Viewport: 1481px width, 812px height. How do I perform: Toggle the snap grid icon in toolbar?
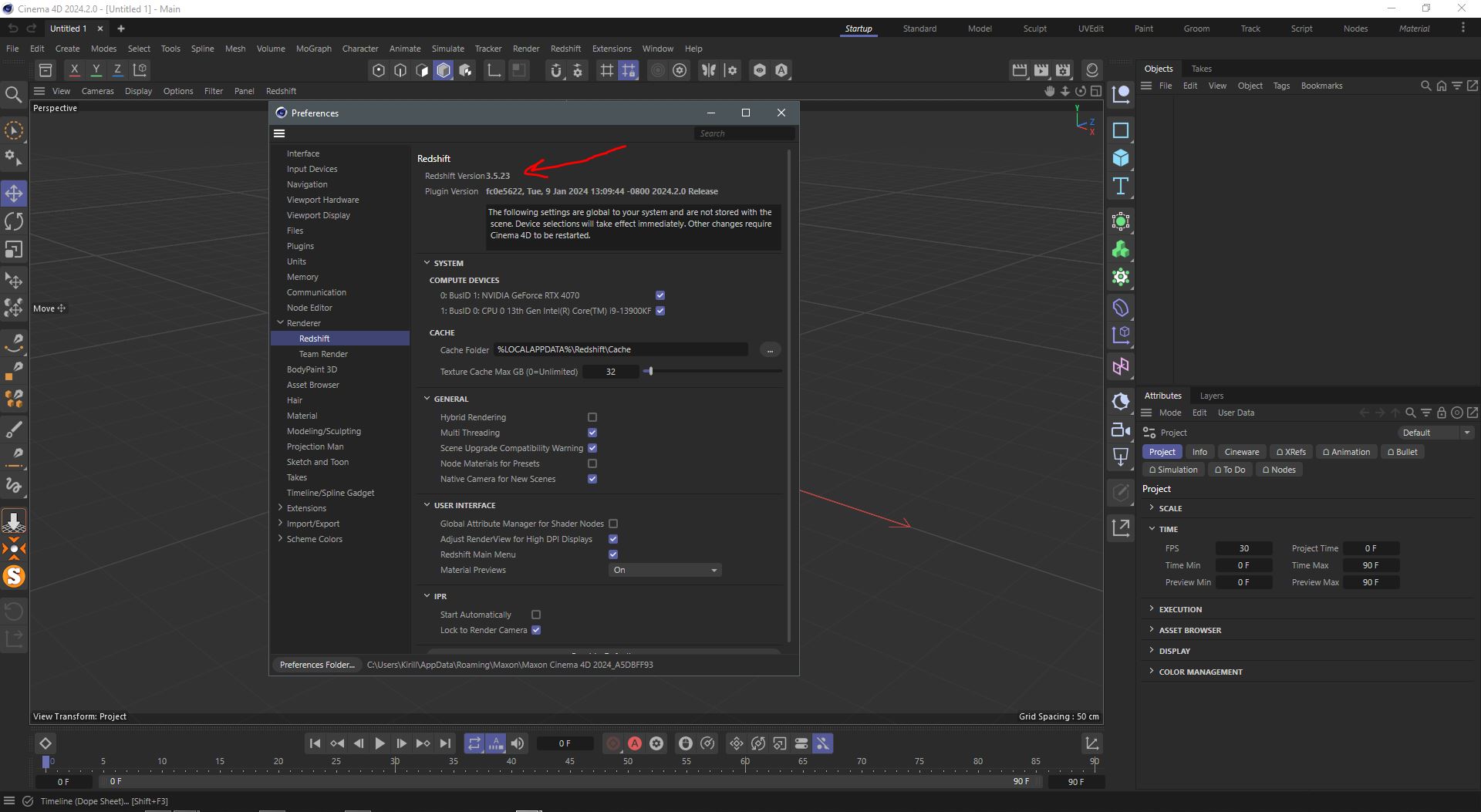pyautogui.click(x=629, y=70)
